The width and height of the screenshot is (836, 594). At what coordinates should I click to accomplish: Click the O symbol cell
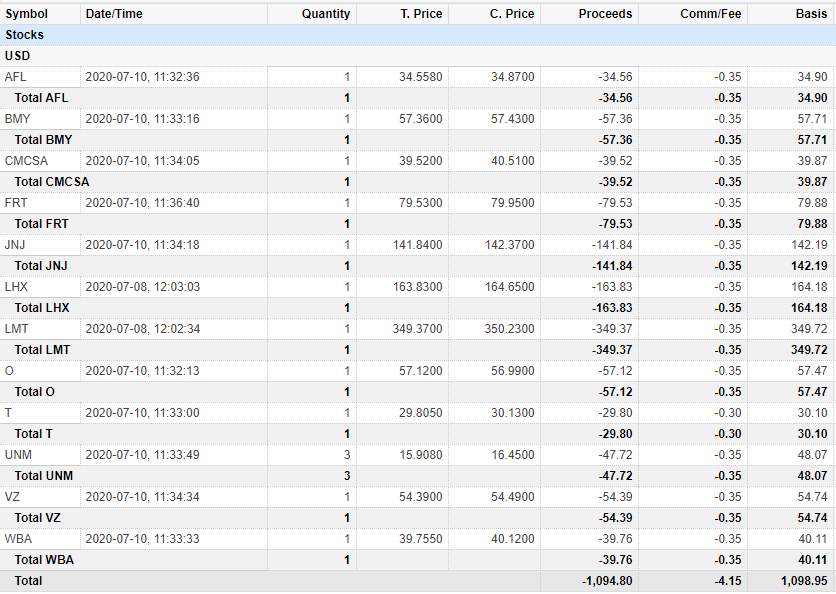[x=9, y=371]
